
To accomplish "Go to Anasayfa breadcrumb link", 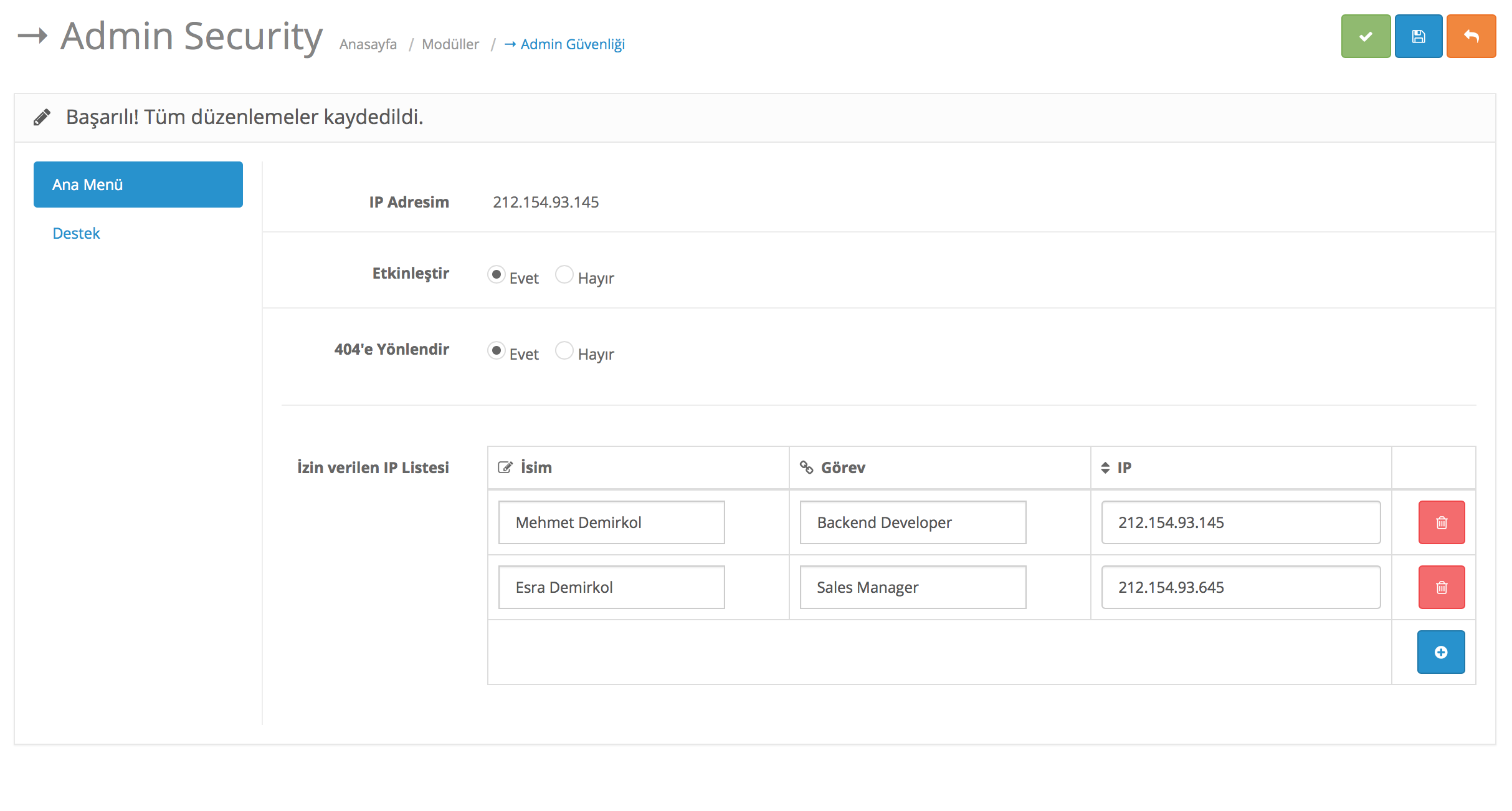I will (x=368, y=44).
